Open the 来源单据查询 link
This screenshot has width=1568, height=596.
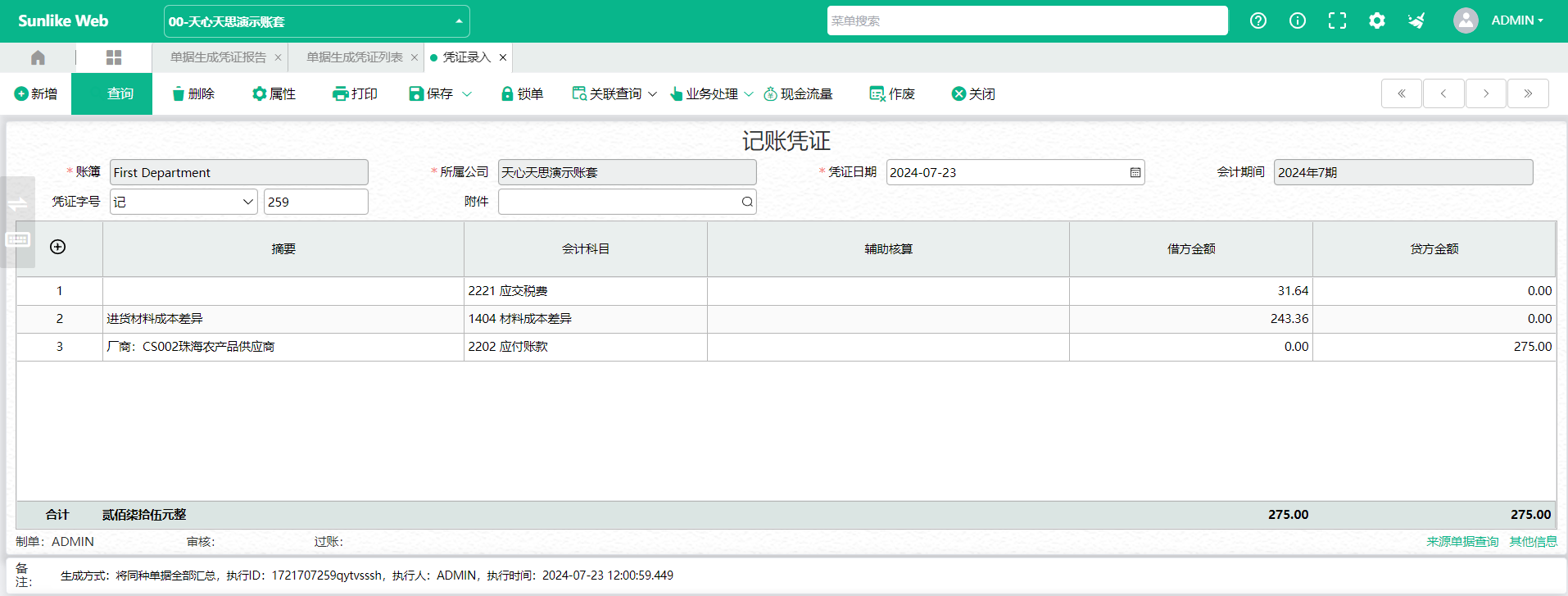coord(1462,542)
